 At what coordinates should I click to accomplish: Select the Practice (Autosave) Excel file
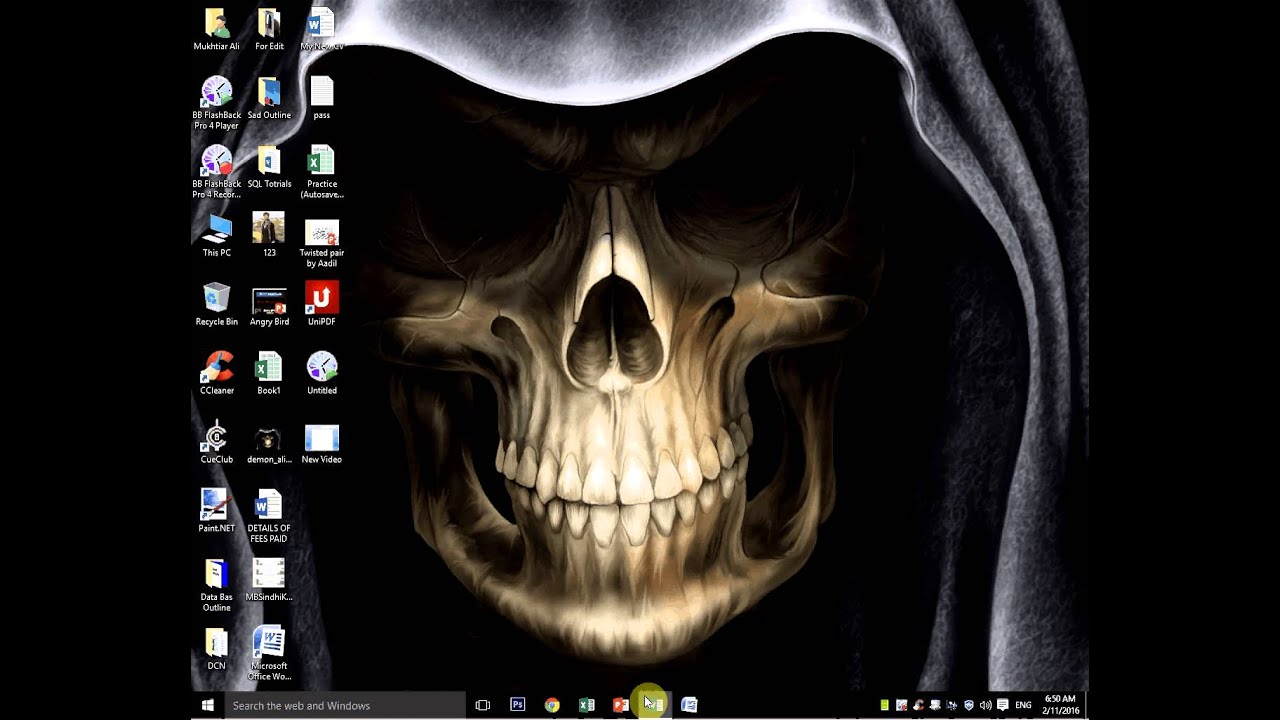coord(321,172)
